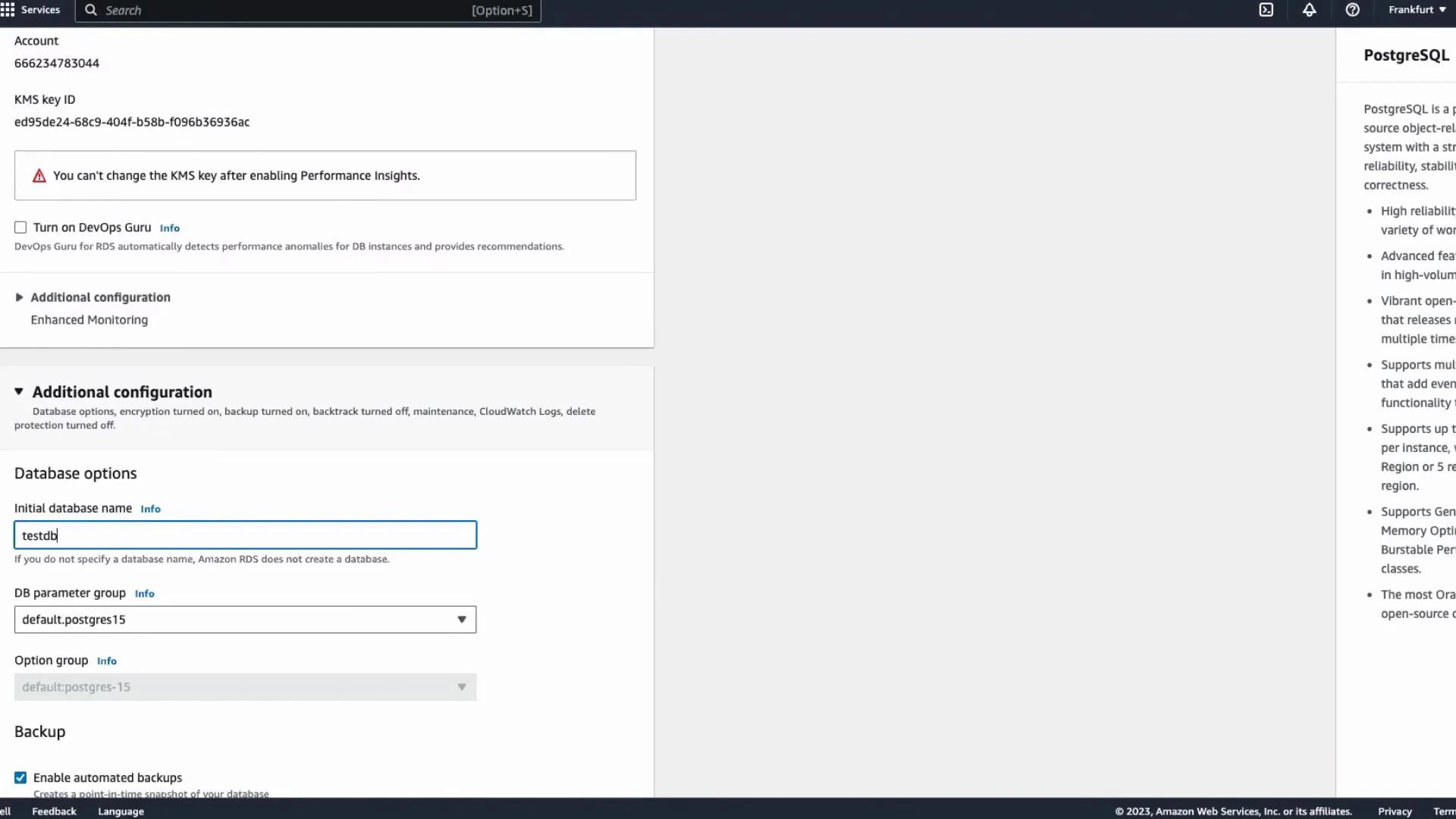This screenshot has height=819, width=1456.
Task: Click the warning triangle beside KMS message
Action: click(39, 175)
